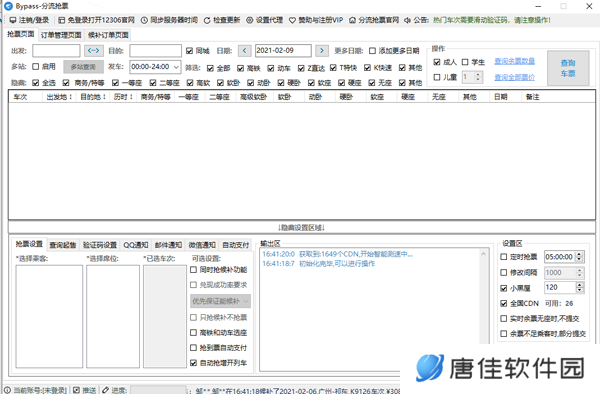Screen dimensions: 600x394
Task: Open 自动支付 tab
Action: click(x=236, y=245)
